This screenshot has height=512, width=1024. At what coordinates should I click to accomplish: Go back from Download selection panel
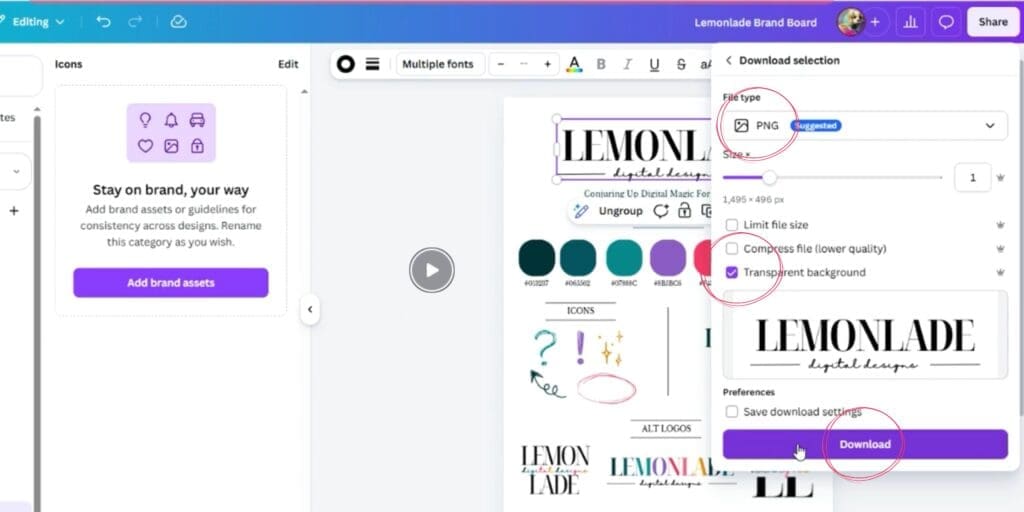click(729, 60)
